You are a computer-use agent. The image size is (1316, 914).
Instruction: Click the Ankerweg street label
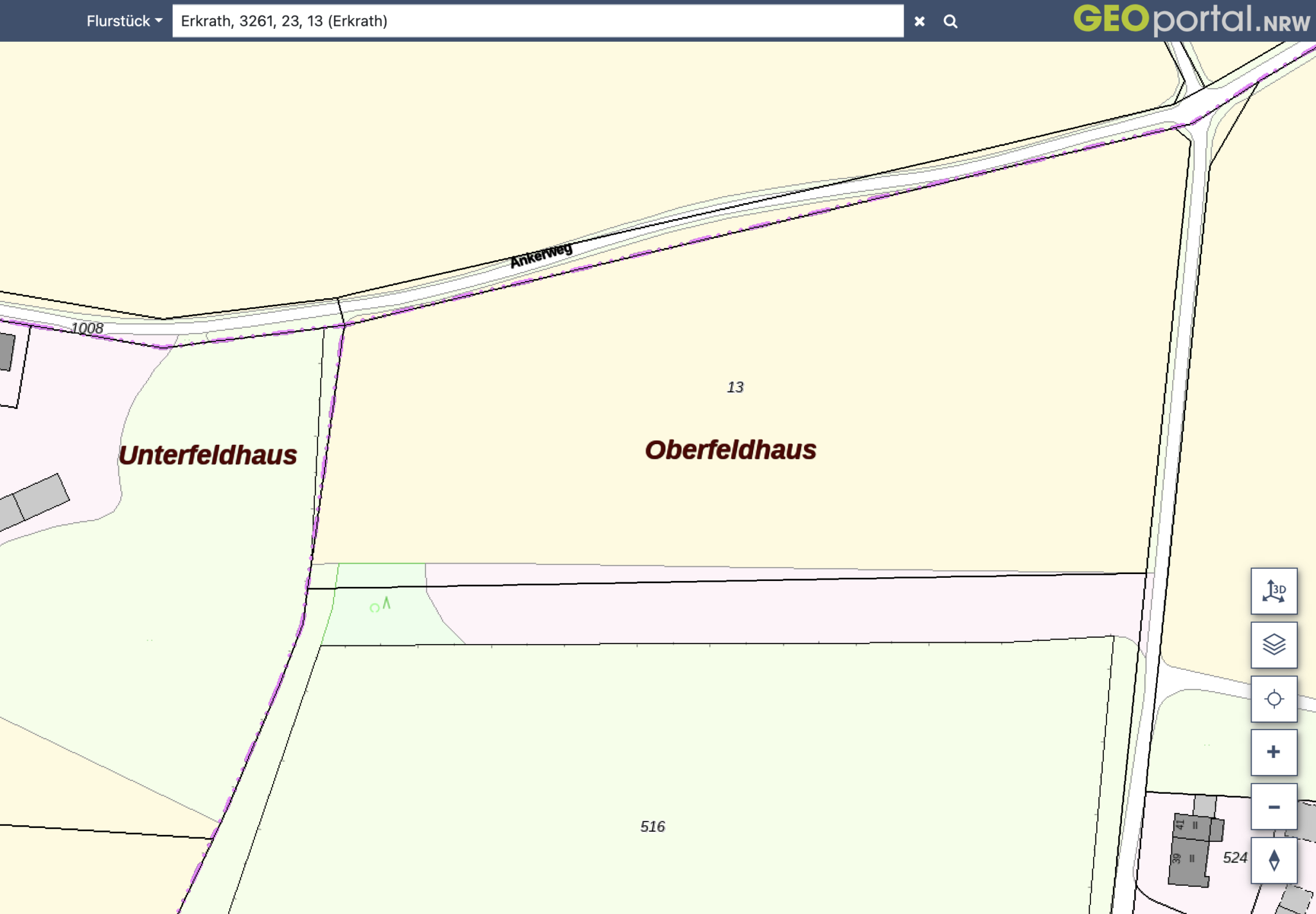pyautogui.click(x=541, y=255)
